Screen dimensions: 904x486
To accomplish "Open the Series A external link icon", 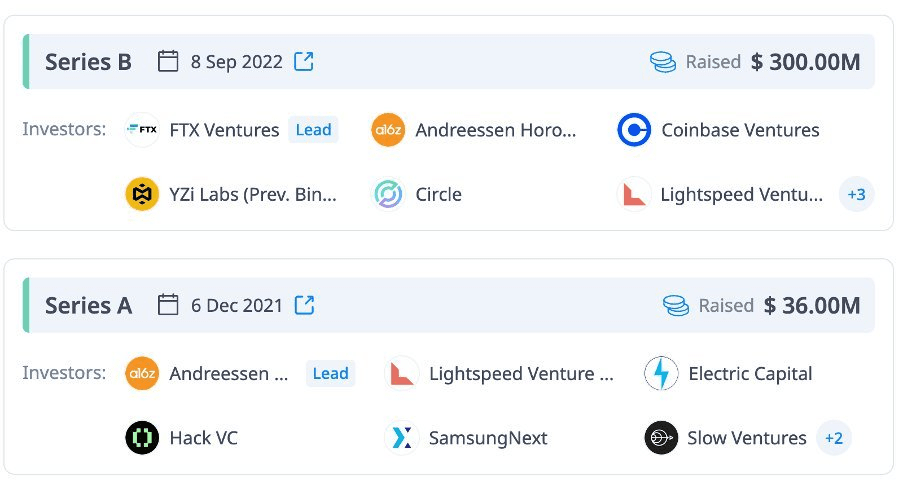I will (304, 305).
